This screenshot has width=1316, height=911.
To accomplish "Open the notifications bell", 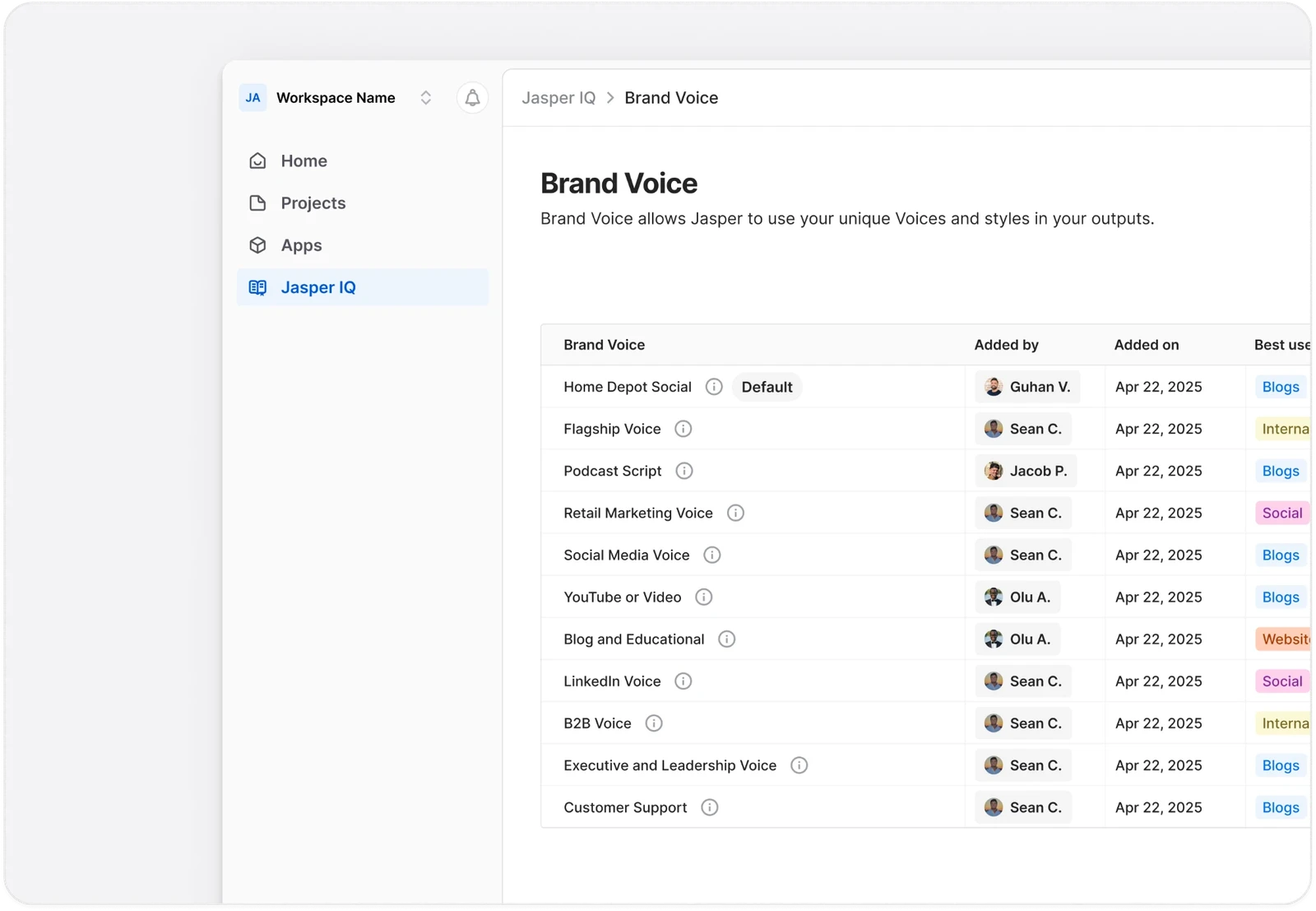I will pyautogui.click(x=472, y=98).
